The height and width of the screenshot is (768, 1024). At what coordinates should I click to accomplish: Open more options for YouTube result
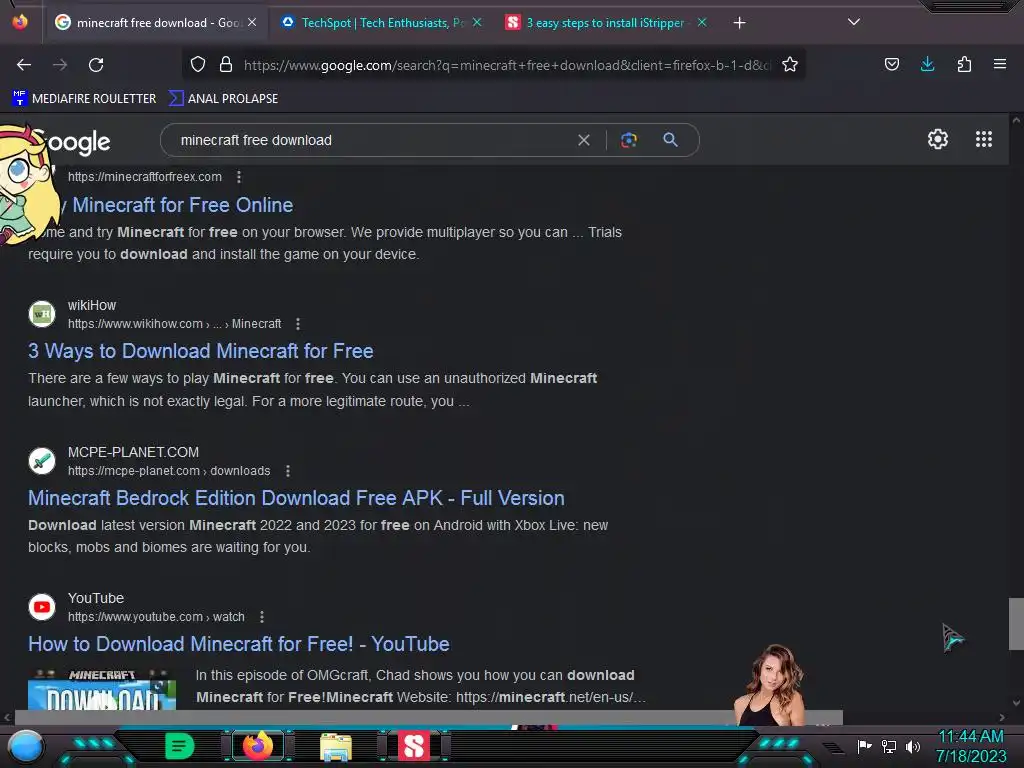tap(262, 617)
